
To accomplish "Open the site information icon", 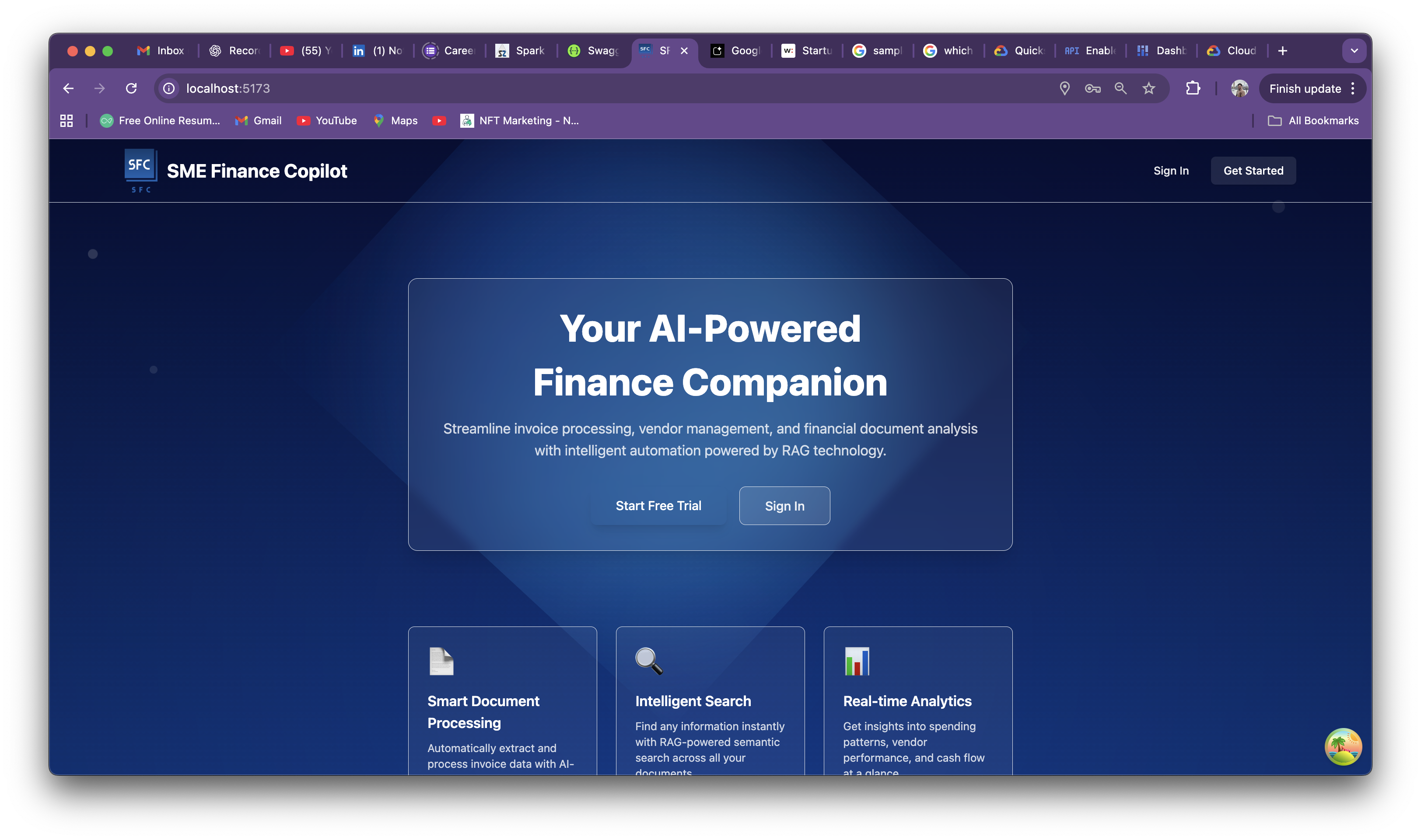I will (x=168, y=88).
